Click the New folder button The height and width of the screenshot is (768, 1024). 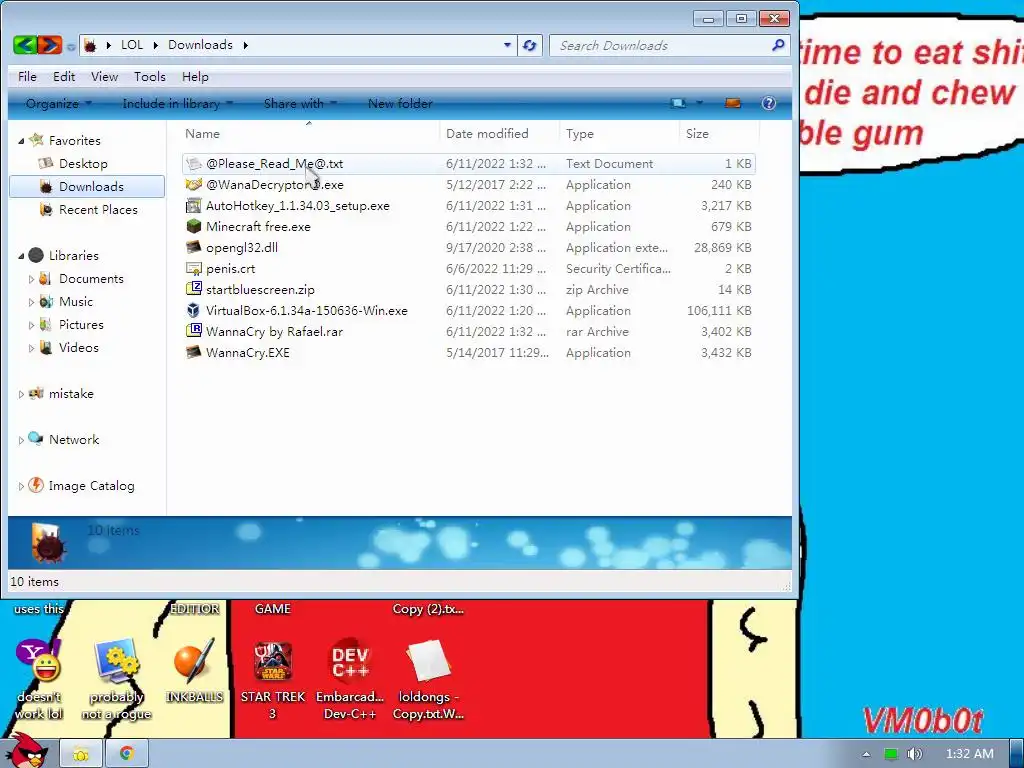(x=400, y=103)
